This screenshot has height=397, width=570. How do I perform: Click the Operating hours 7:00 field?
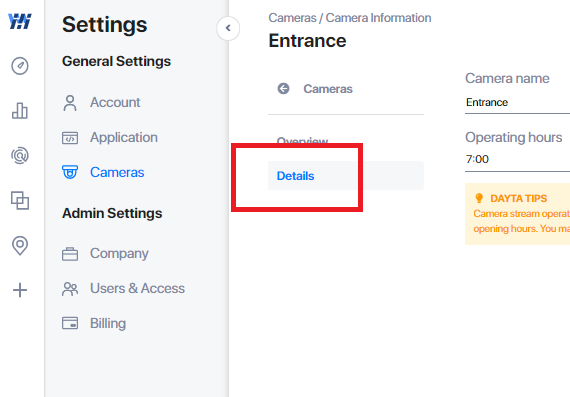pos(517,159)
